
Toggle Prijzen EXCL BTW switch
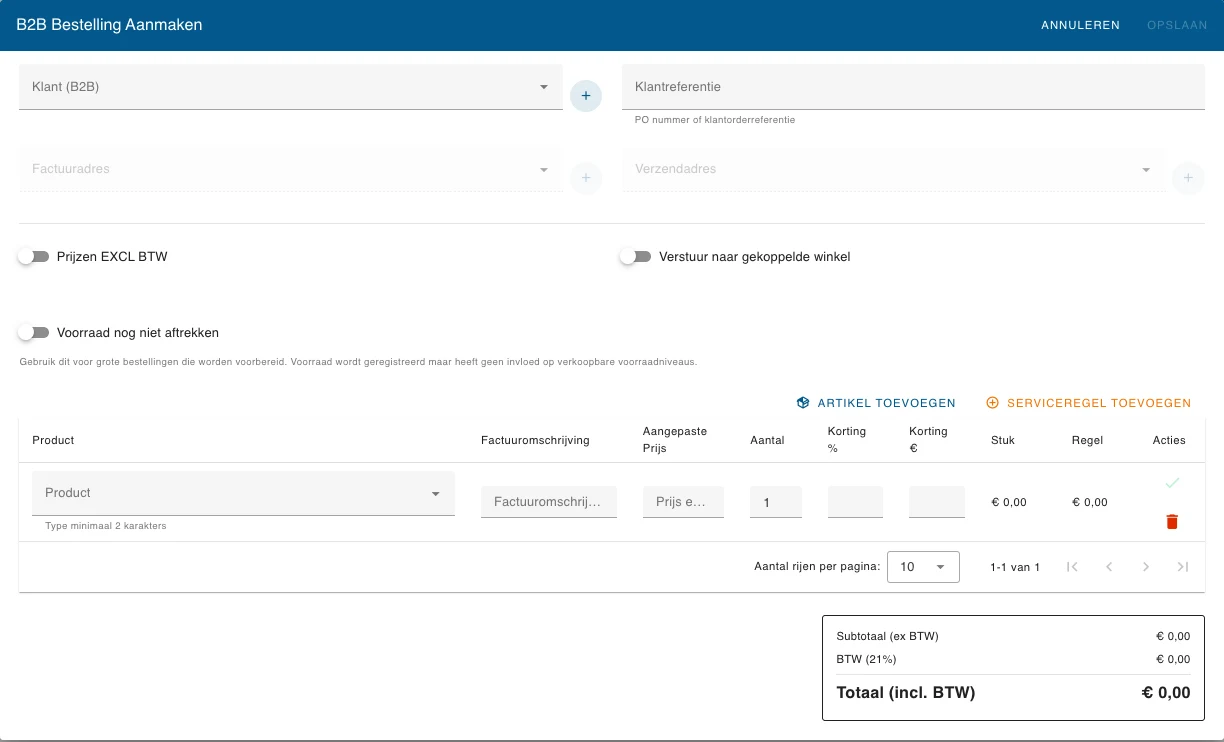coord(34,257)
